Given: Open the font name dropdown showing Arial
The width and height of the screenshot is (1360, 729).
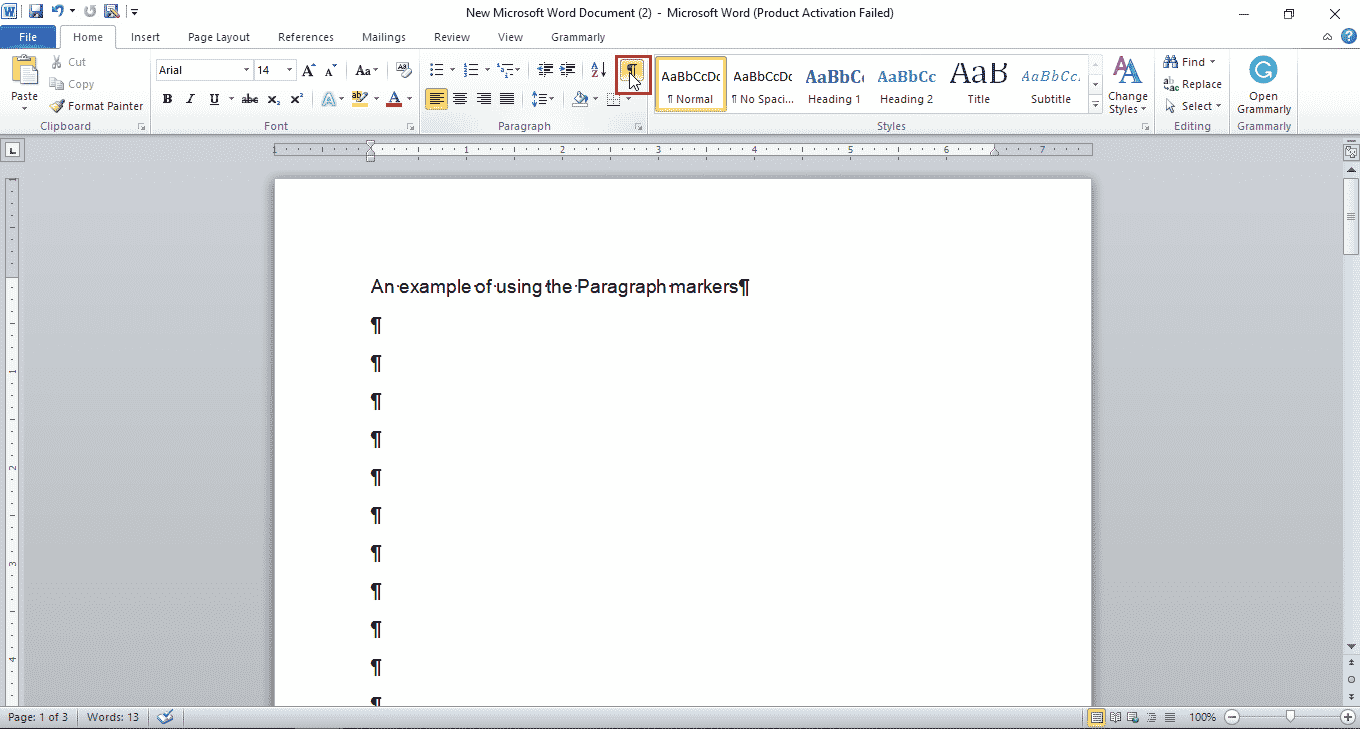Looking at the screenshot, I should coord(246,70).
